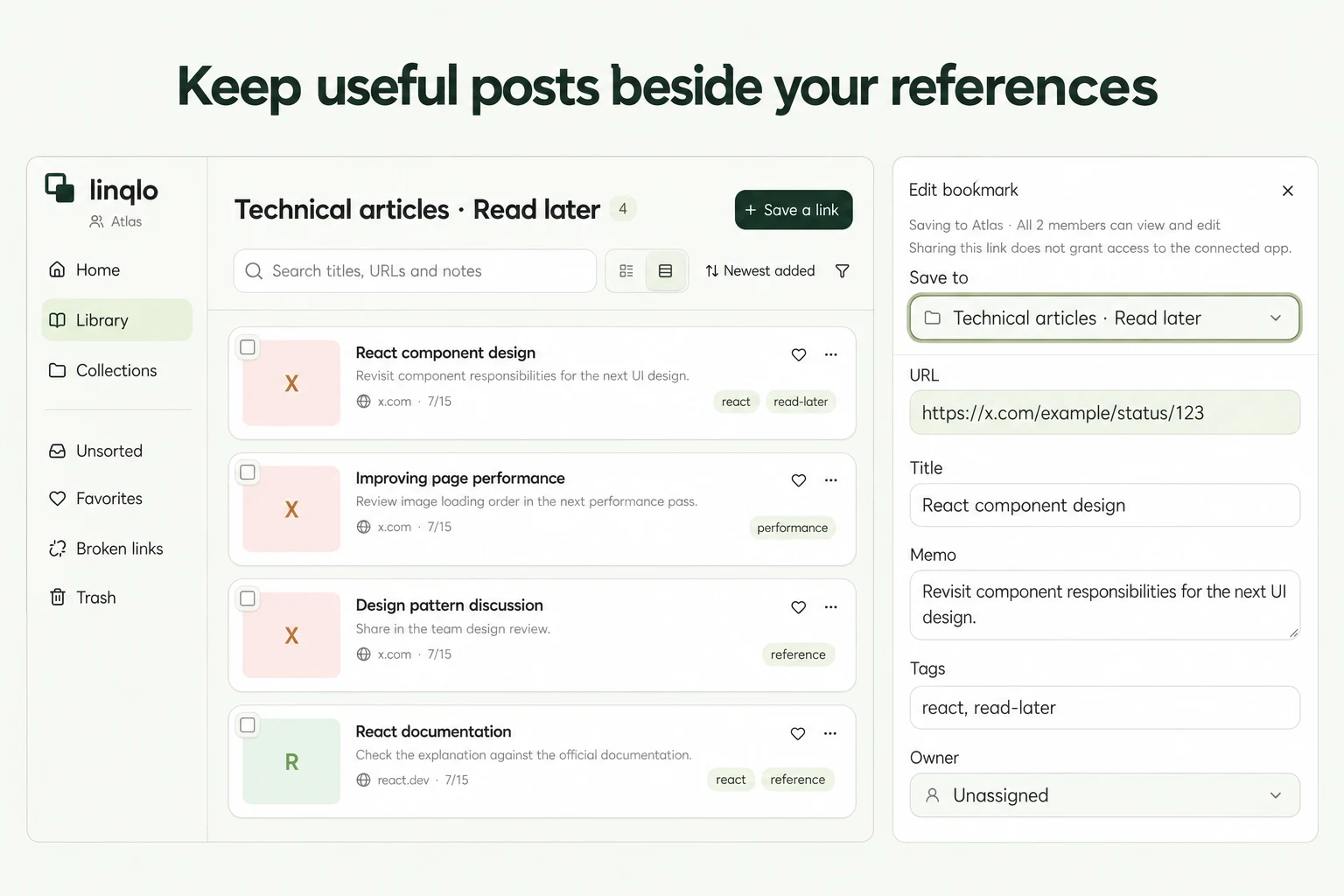
Task: Change the Newest added sort order
Action: pyautogui.click(x=759, y=271)
